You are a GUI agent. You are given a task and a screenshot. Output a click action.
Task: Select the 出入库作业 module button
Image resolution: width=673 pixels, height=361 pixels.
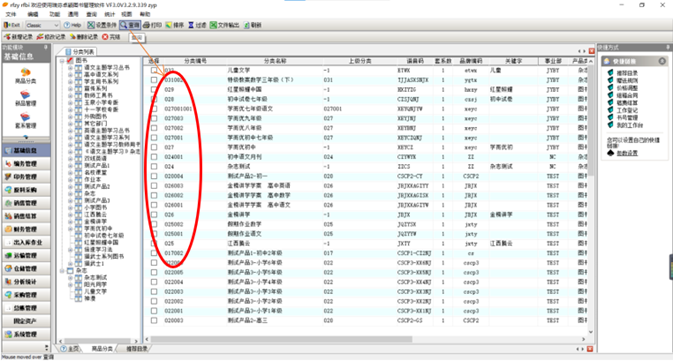[26, 243]
